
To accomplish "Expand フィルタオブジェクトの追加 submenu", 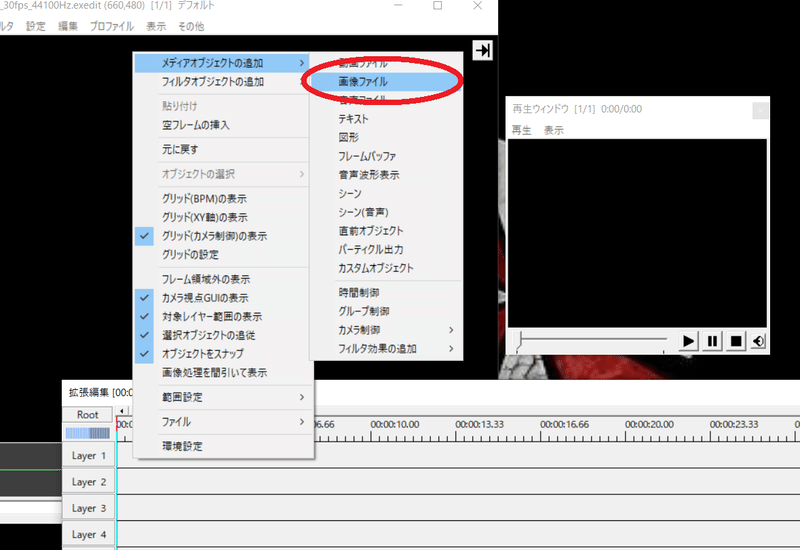I will click(221, 82).
